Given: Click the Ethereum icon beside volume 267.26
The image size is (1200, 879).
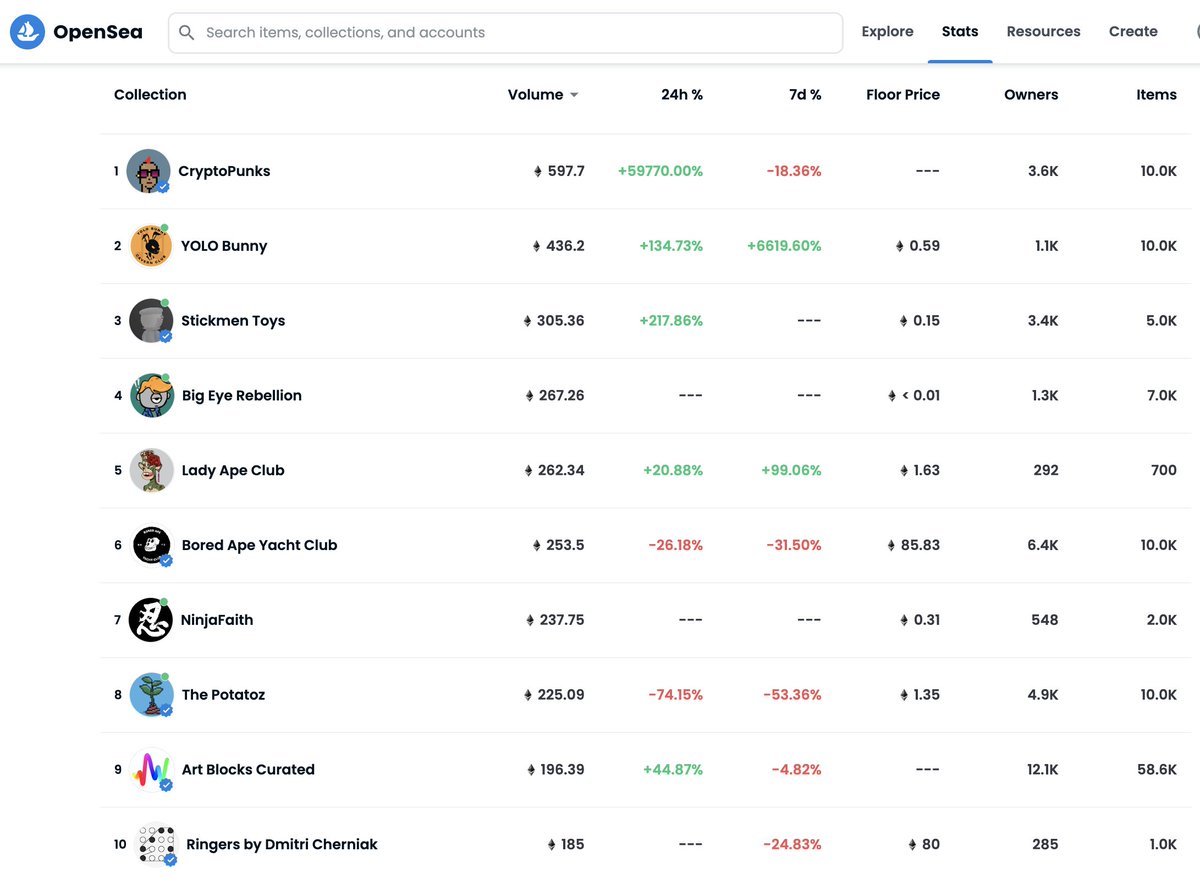Looking at the screenshot, I should pos(530,395).
